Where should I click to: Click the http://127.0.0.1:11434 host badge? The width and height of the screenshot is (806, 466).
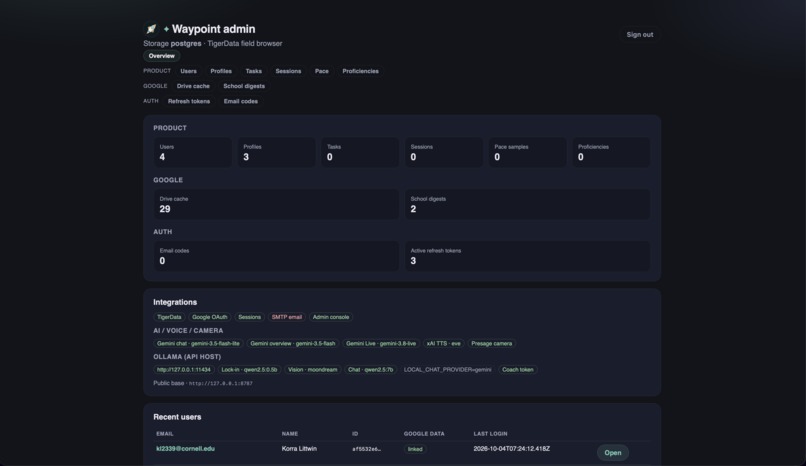(184, 369)
